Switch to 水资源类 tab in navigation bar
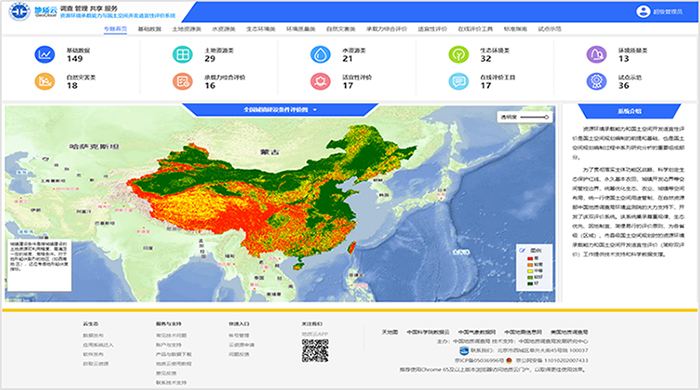The image size is (700, 390). [x=223, y=29]
